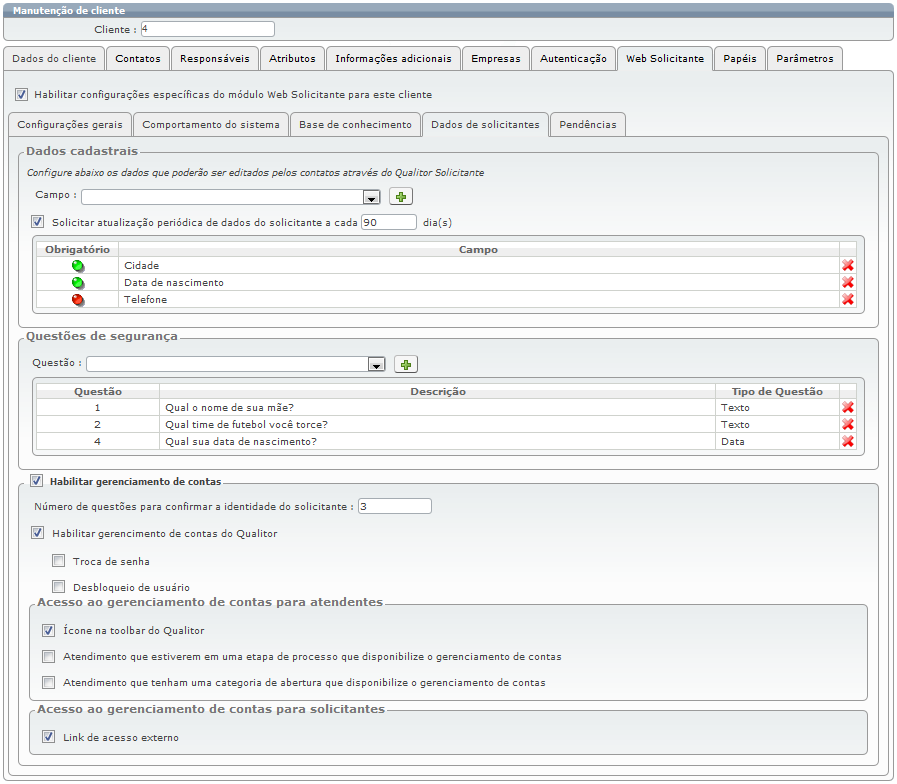The height and width of the screenshot is (784, 897).
Task: Enable Desbloqueio de usuário option
Action: [58, 587]
